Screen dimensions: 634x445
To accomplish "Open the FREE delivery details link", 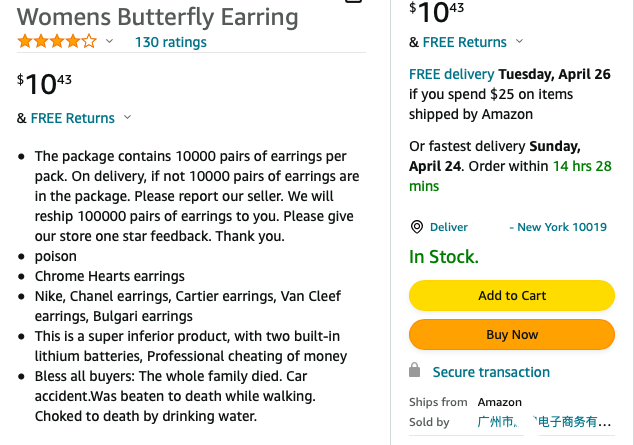I will coord(451,74).
